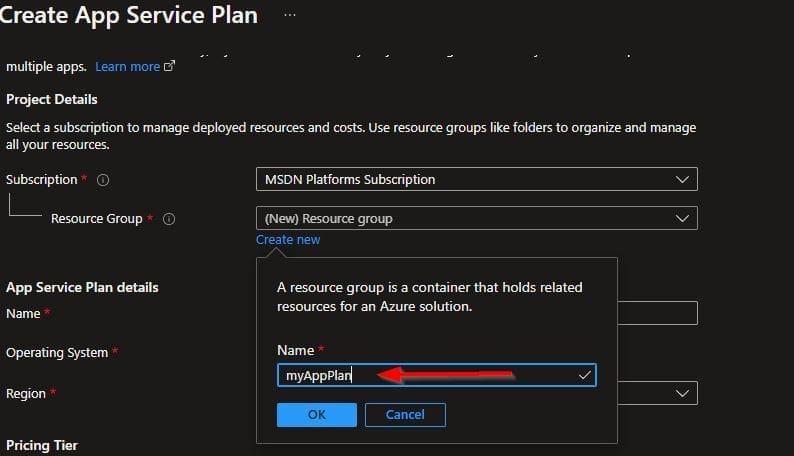The image size is (794, 456).
Task: Click the info icon next to Resource Group
Action: [x=169, y=219]
